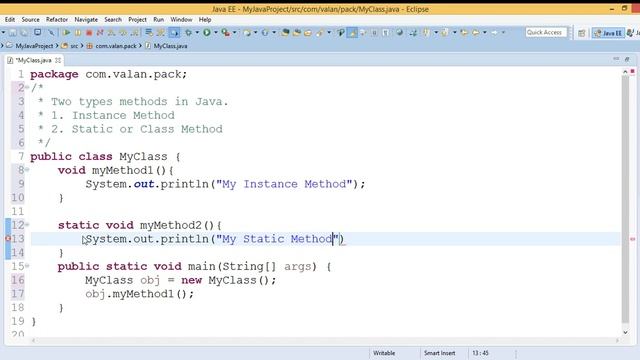Collapse the myMethod1 fold at line 8
640x360 pixels.
click(x=27, y=169)
